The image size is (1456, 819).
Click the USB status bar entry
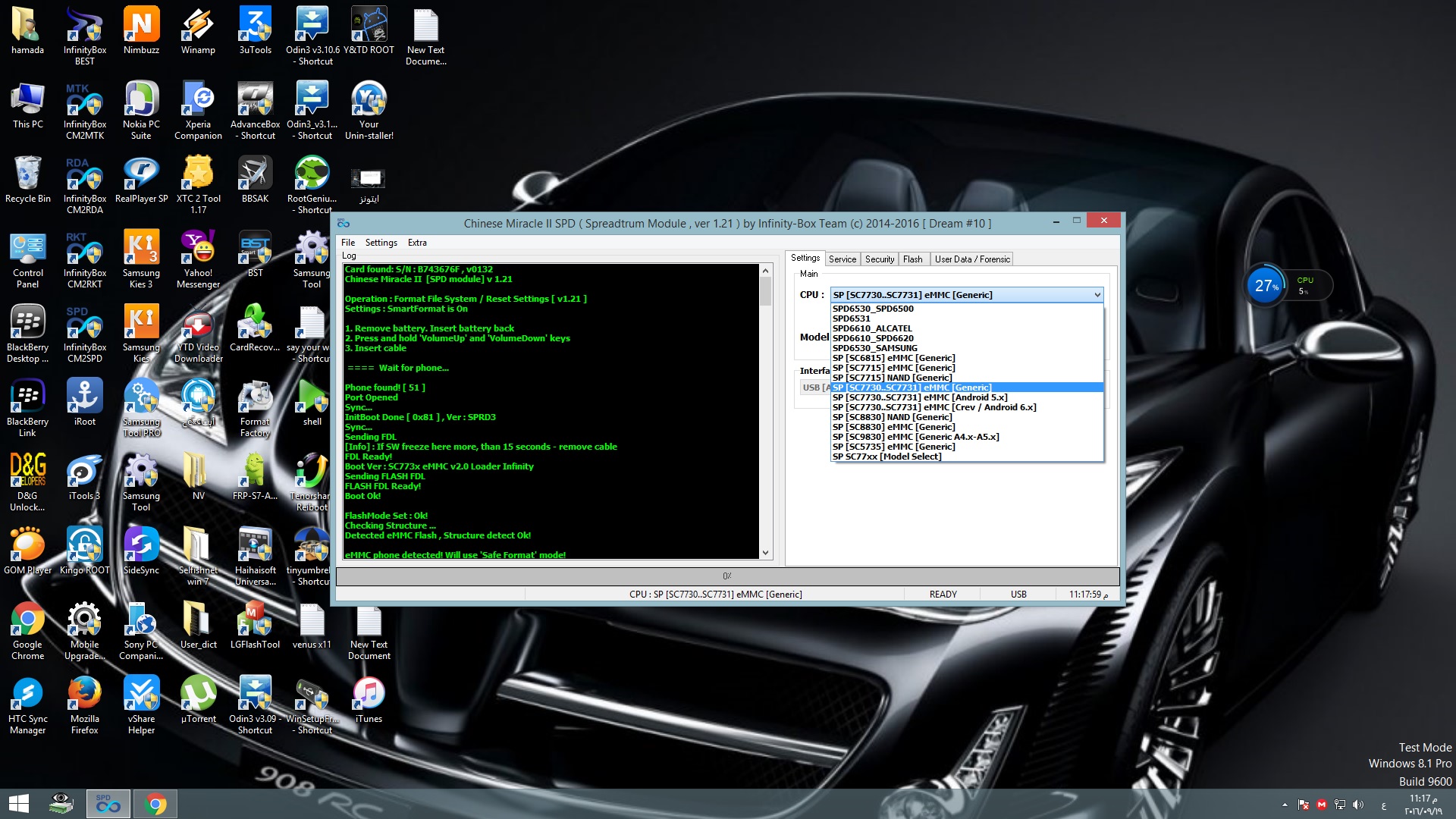point(1018,595)
